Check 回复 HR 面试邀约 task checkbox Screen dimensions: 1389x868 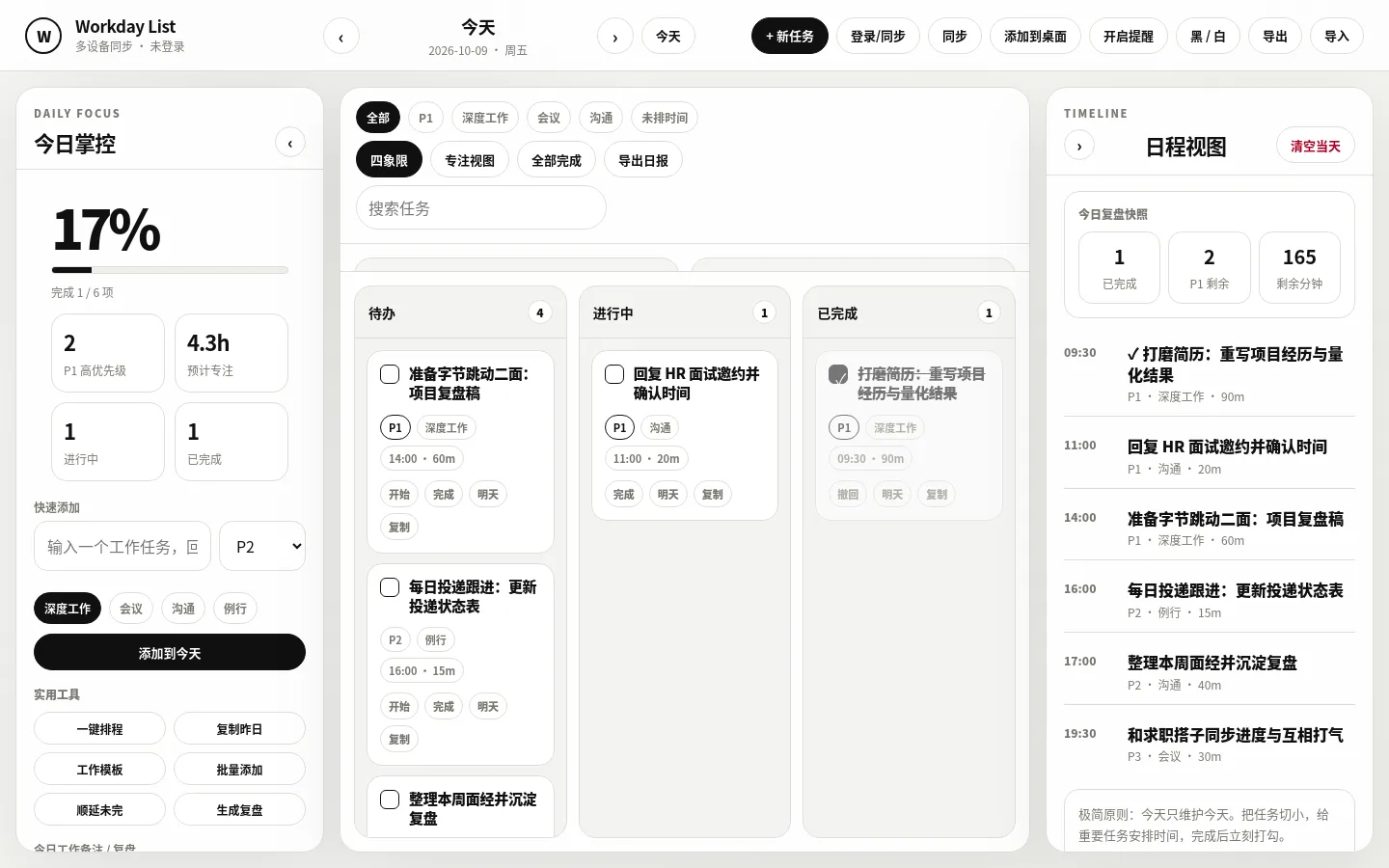(614, 374)
